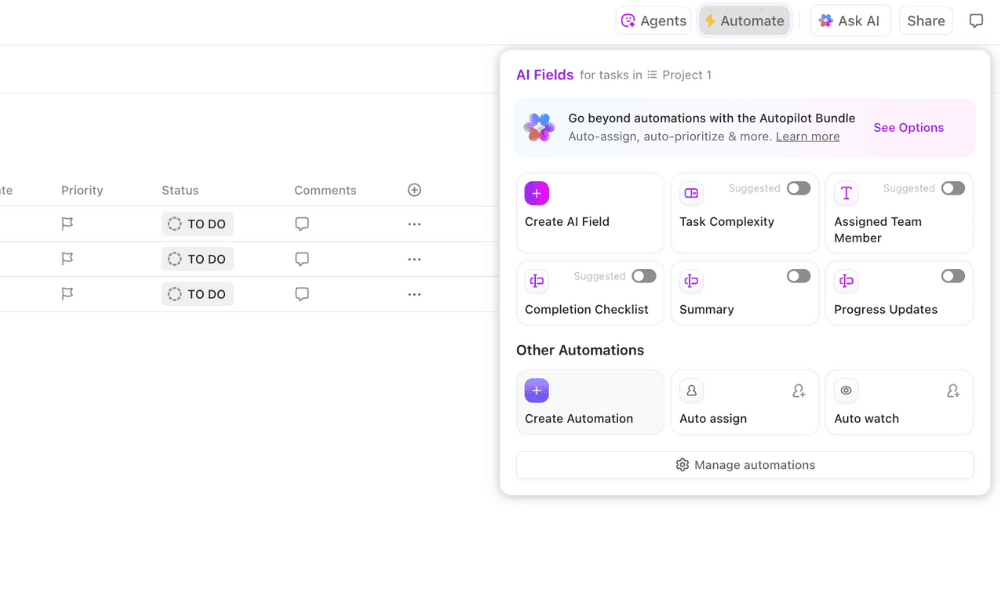1000x600 pixels.
Task: Enable the Summary AI field toggle
Action: [798, 276]
